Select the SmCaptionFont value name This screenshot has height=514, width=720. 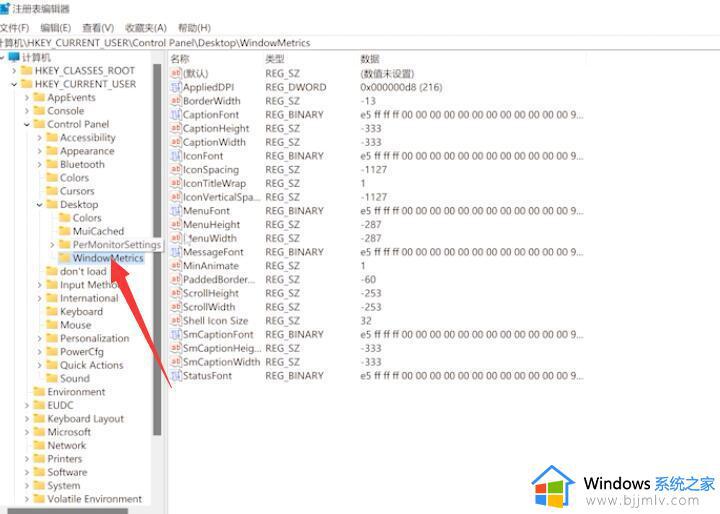[218, 334]
